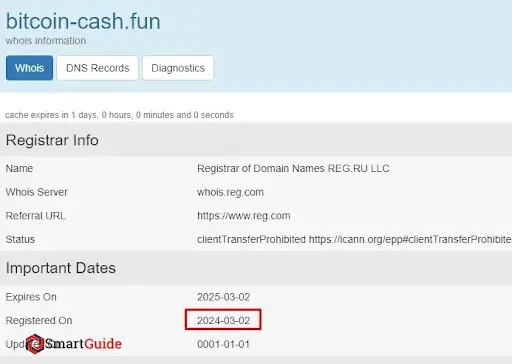The image size is (512, 364).
Task: Open the https://www.reg.com referral URL
Action: 244,216
